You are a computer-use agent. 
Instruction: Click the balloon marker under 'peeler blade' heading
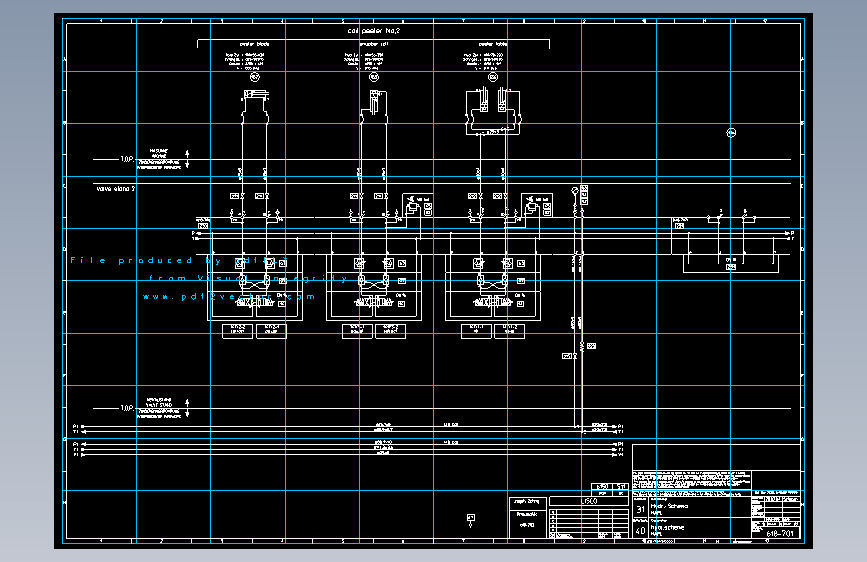point(255,77)
